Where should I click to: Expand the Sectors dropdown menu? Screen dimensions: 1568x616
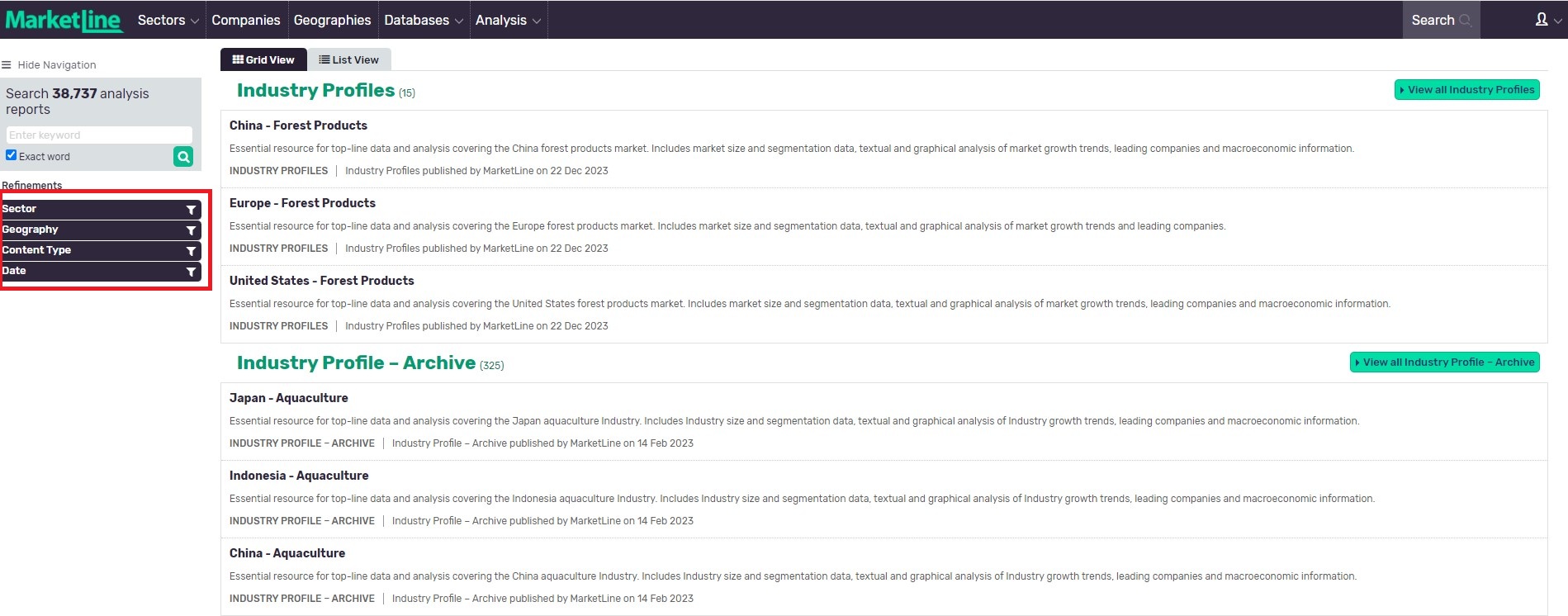coord(168,20)
